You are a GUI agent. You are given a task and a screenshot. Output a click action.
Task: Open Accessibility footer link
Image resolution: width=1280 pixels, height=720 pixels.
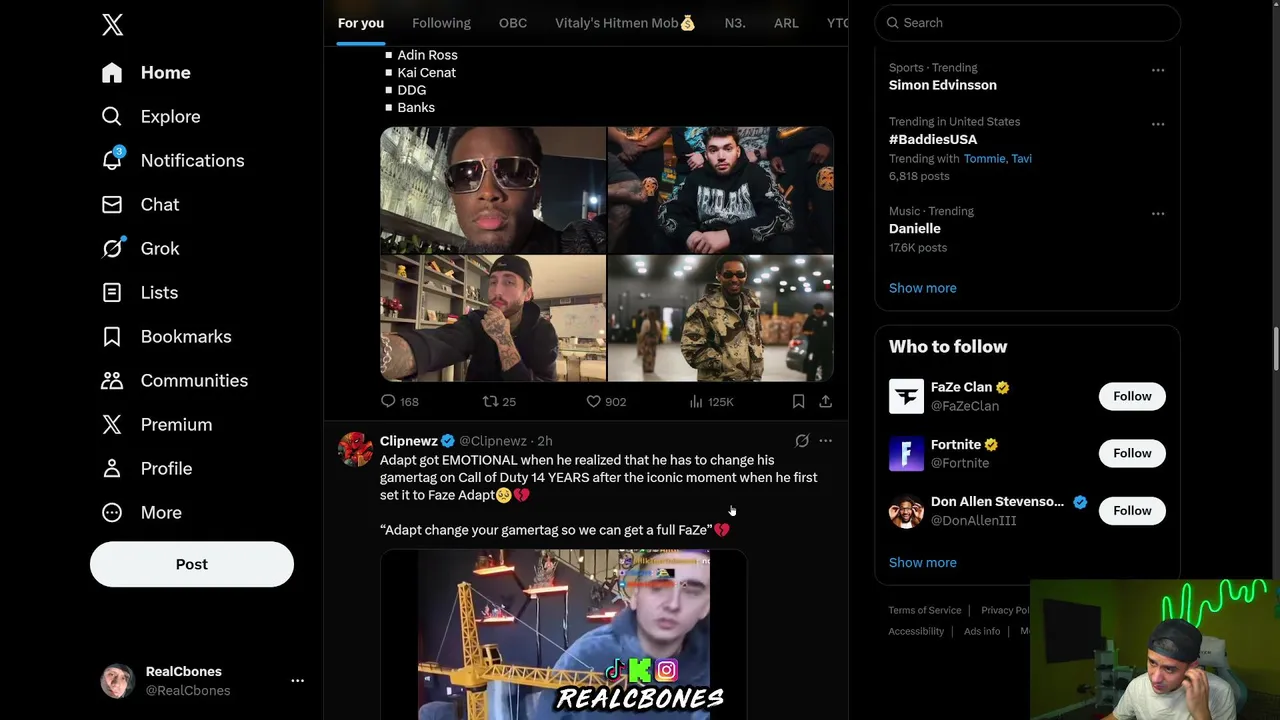pyautogui.click(x=916, y=631)
